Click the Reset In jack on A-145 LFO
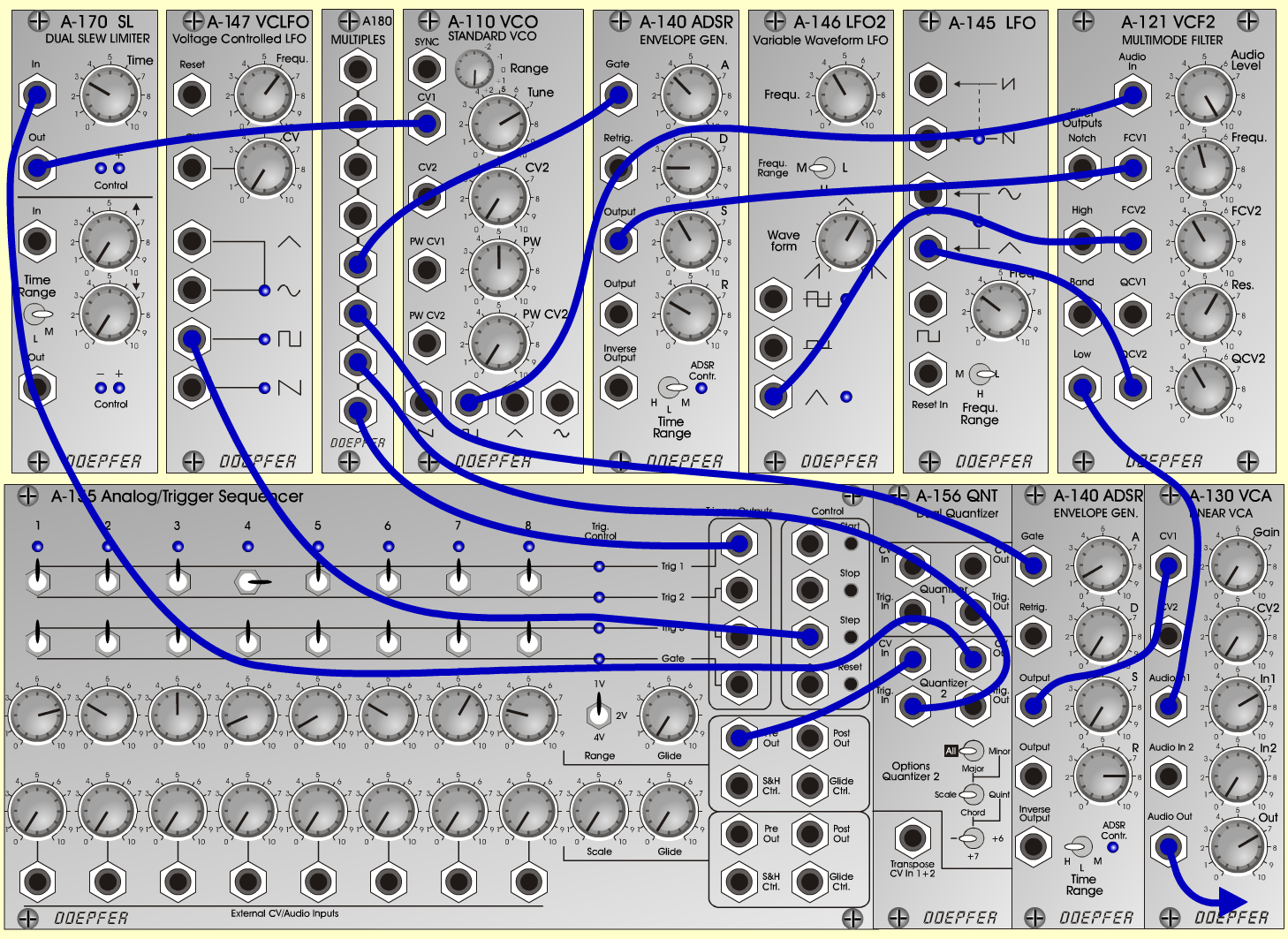1288x939 pixels. [928, 373]
